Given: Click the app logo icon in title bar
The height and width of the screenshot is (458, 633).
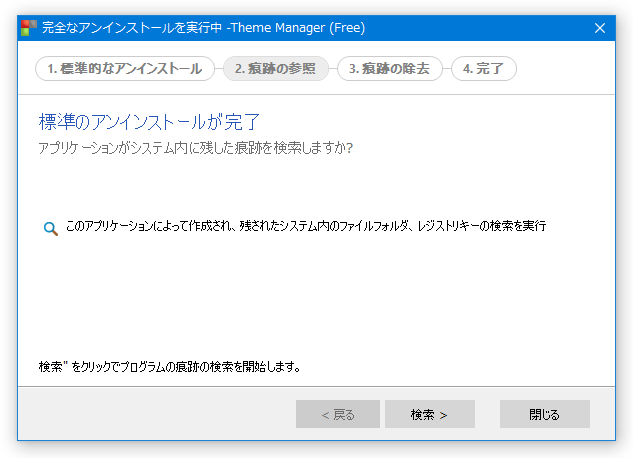Looking at the screenshot, I should [28, 27].
